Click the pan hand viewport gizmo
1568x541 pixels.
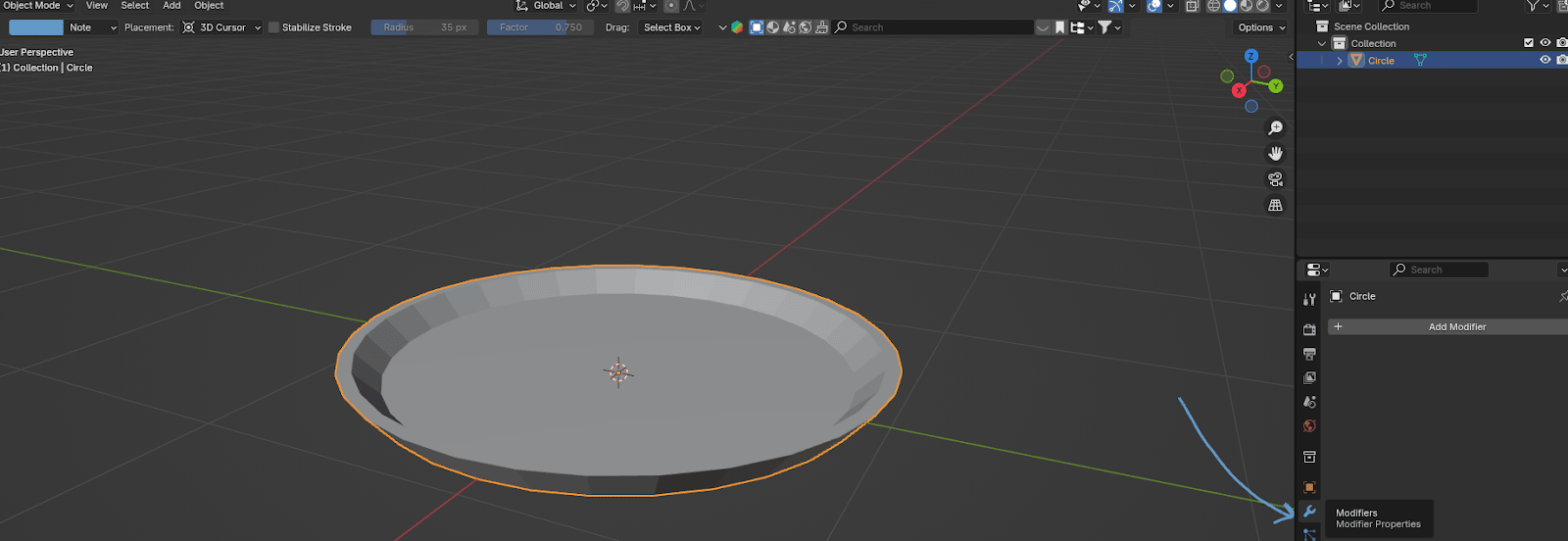click(x=1275, y=154)
